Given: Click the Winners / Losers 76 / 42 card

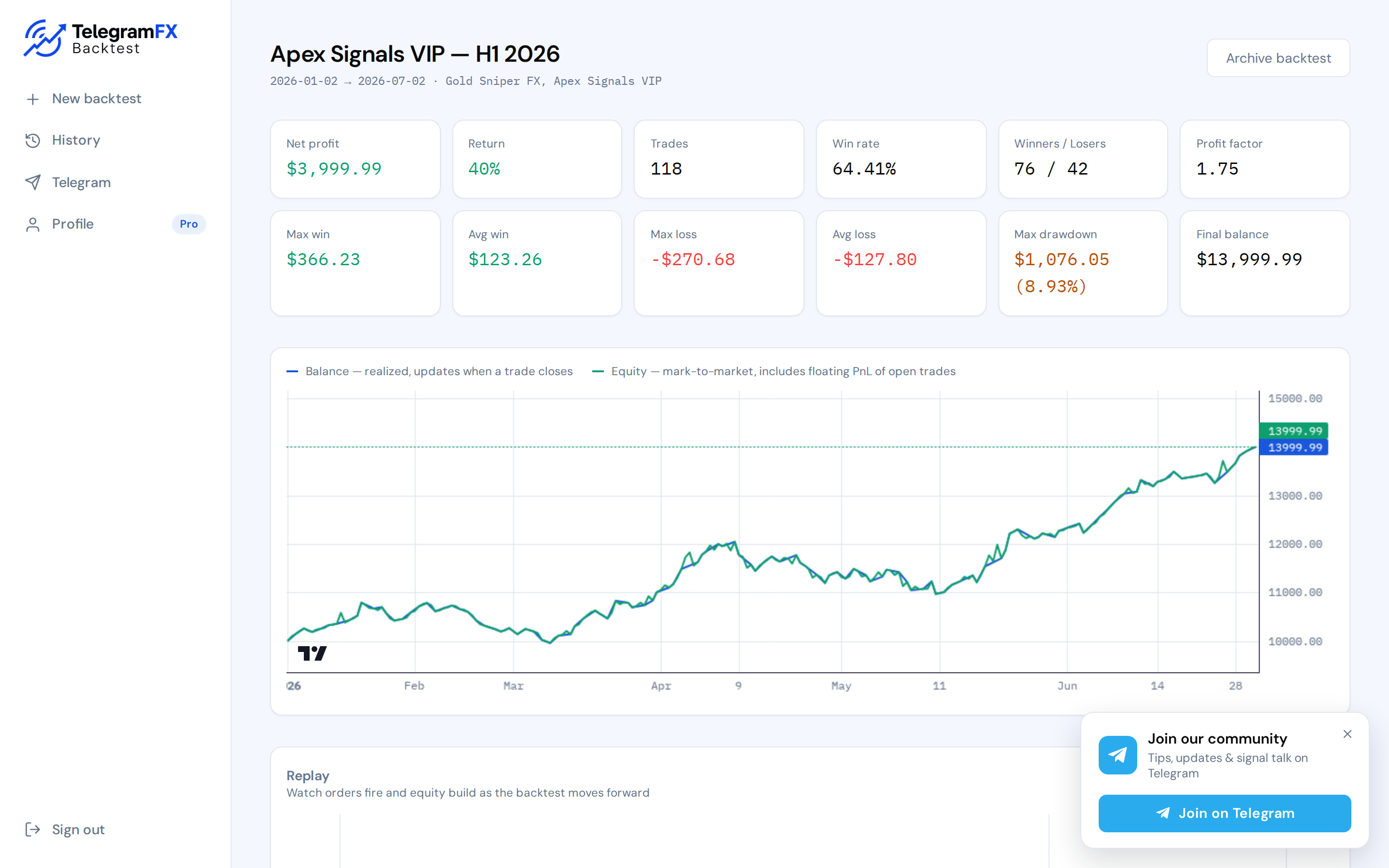Looking at the screenshot, I should 1083,159.
